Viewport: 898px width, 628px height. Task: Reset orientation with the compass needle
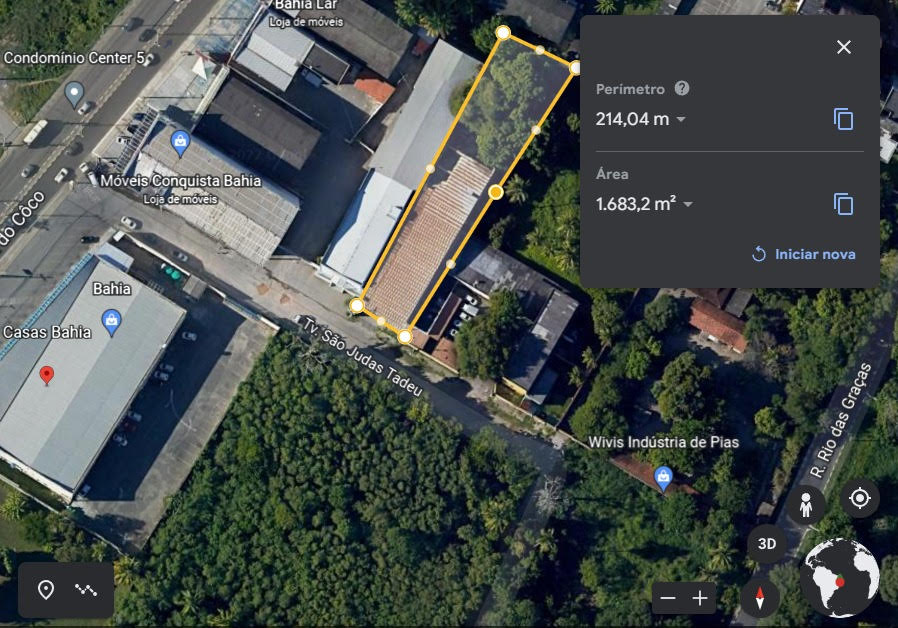[x=759, y=598]
